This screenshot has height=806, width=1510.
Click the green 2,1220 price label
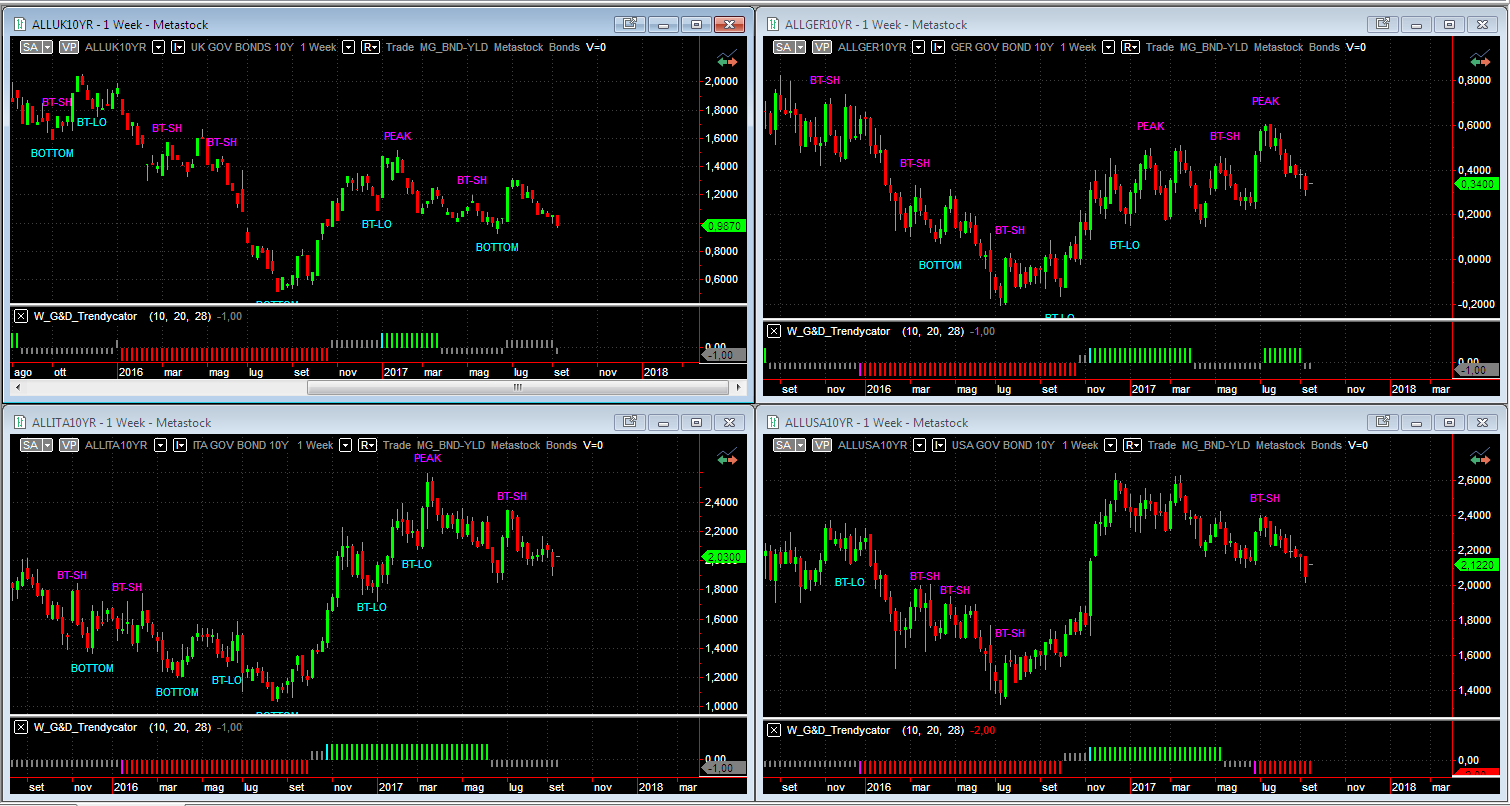click(1477, 565)
